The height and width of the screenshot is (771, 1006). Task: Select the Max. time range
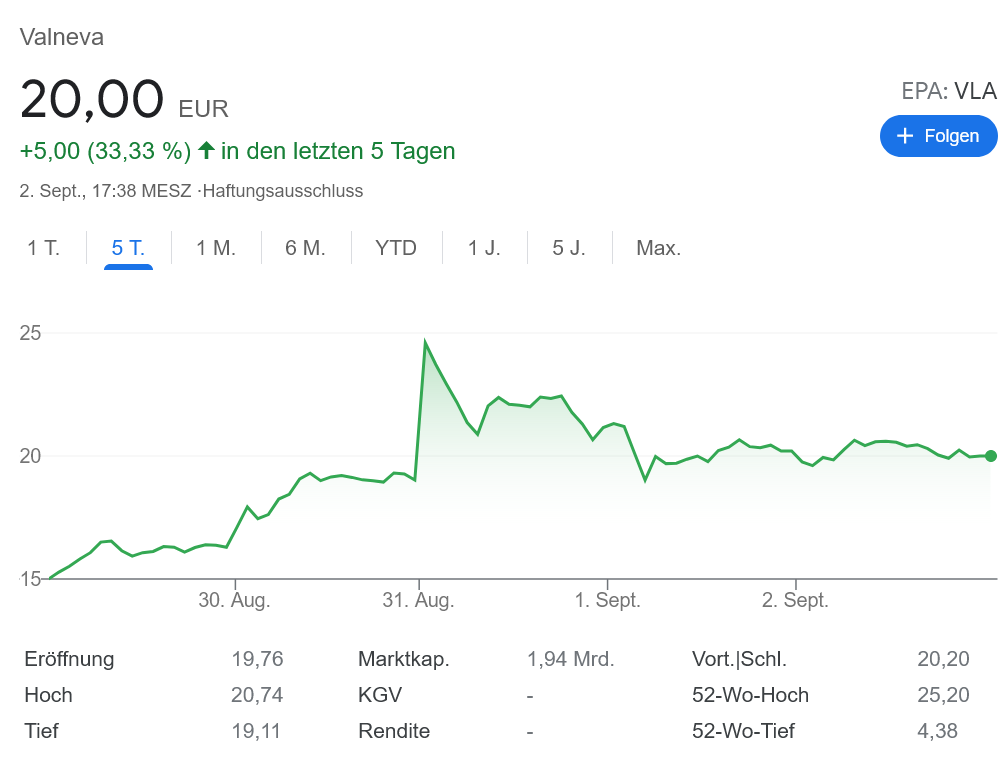[658, 248]
